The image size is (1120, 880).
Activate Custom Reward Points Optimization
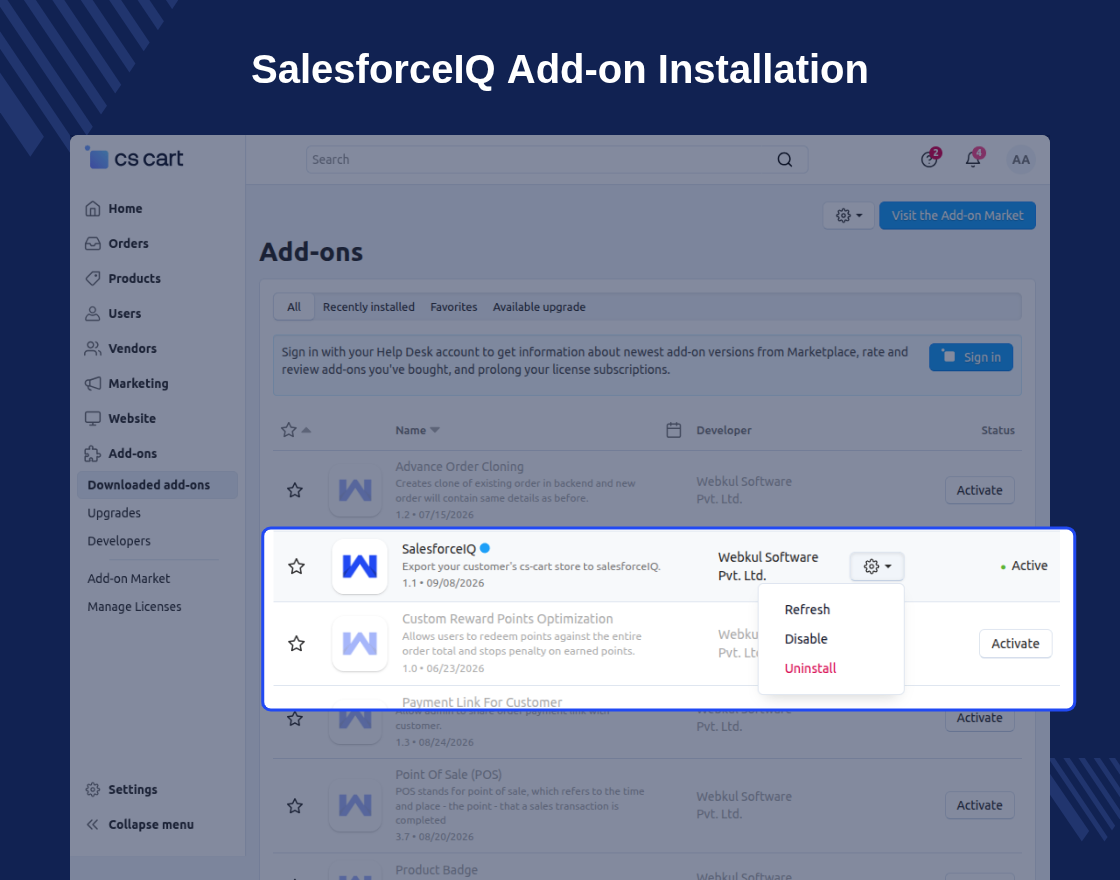pos(1015,644)
